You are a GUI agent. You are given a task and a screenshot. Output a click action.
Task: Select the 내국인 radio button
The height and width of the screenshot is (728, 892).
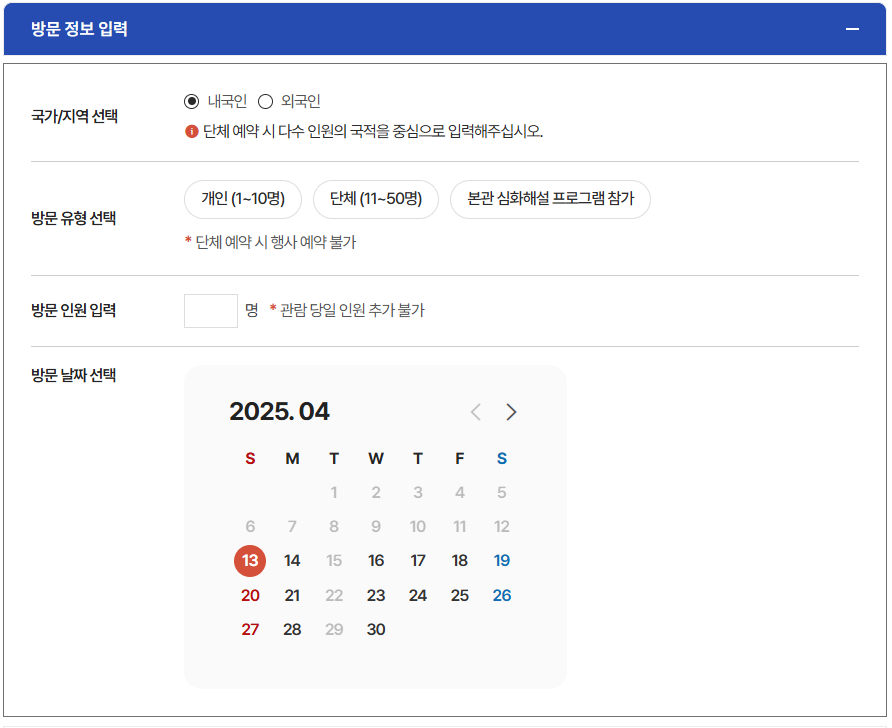click(x=192, y=101)
